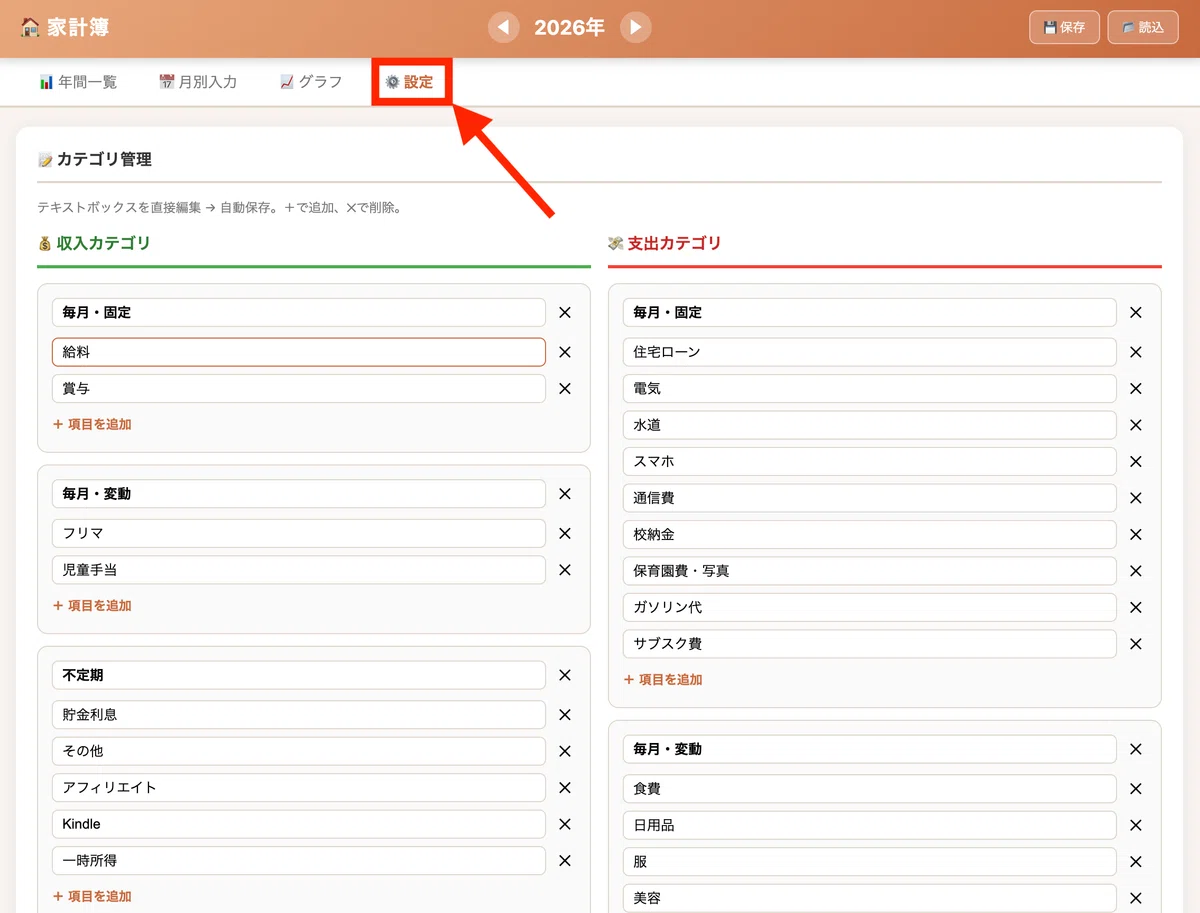This screenshot has height=913, width=1200.
Task: Edit the Kindle text field
Action: click(299, 824)
